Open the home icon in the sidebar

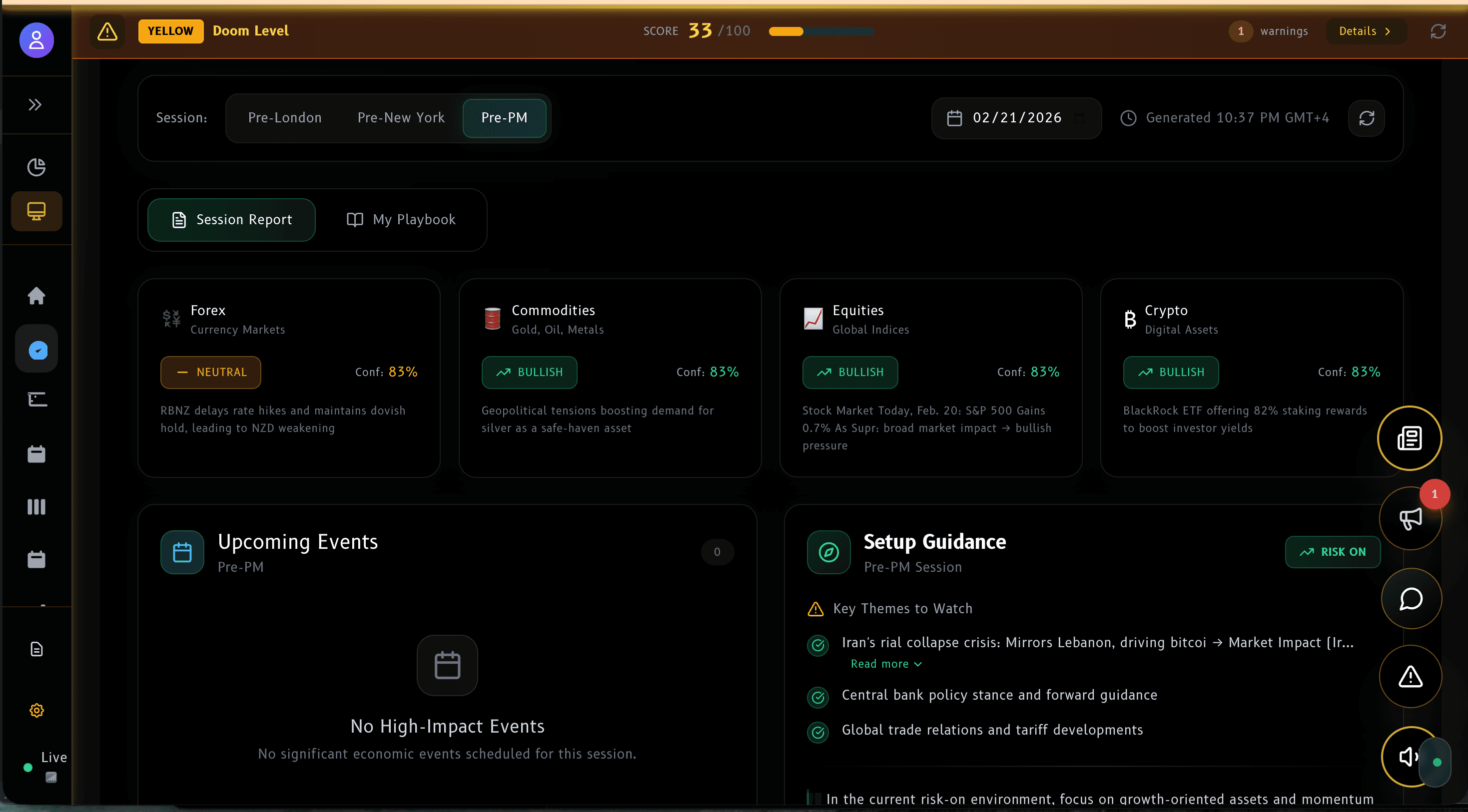click(36, 296)
